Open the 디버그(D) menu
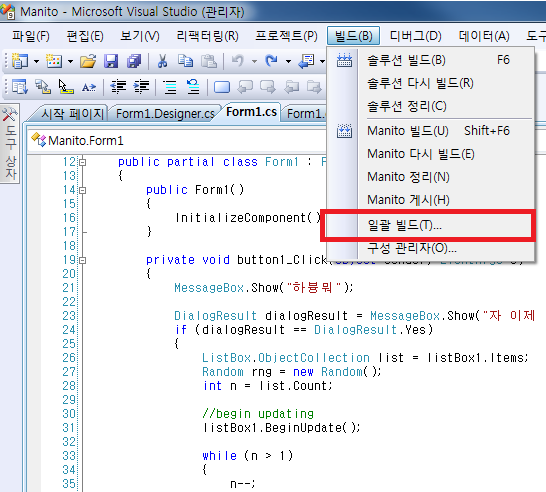This screenshot has width=546, height=492. click(x=415, y=36)
